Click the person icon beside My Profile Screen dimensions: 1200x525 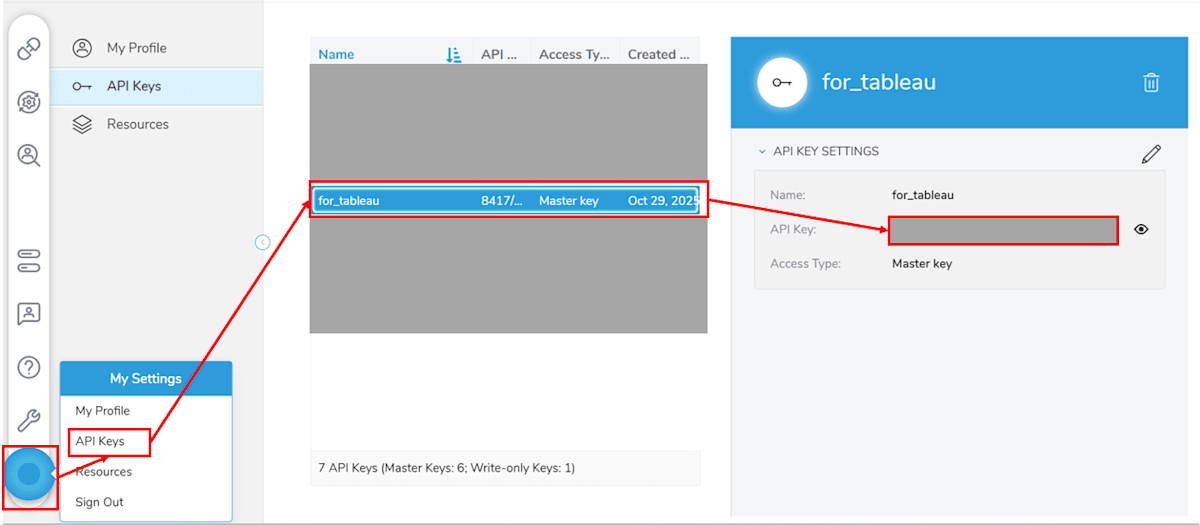click(84, 48)
